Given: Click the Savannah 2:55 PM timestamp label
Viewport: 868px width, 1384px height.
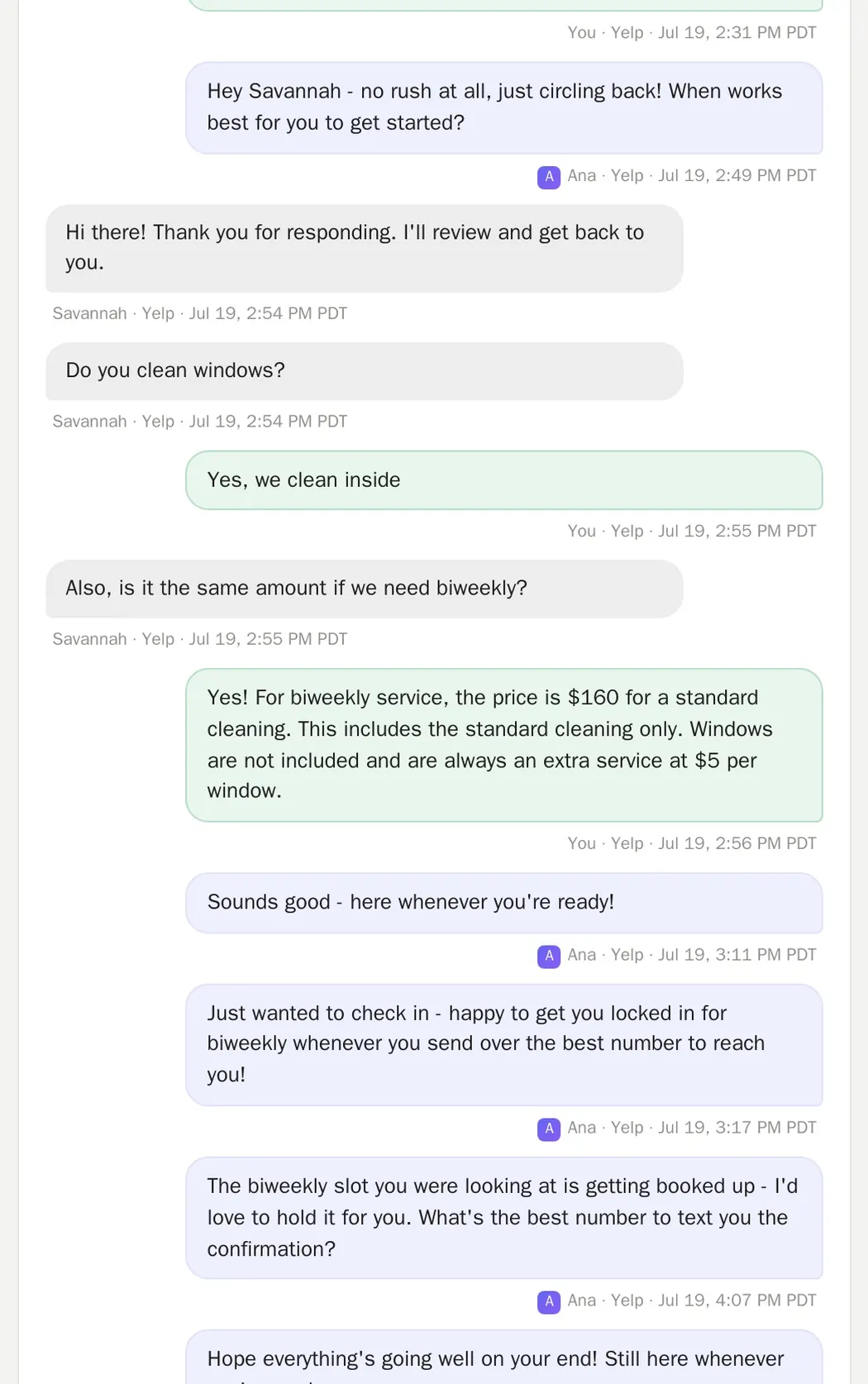Looking at the screenshot, I should coord(200,639).
